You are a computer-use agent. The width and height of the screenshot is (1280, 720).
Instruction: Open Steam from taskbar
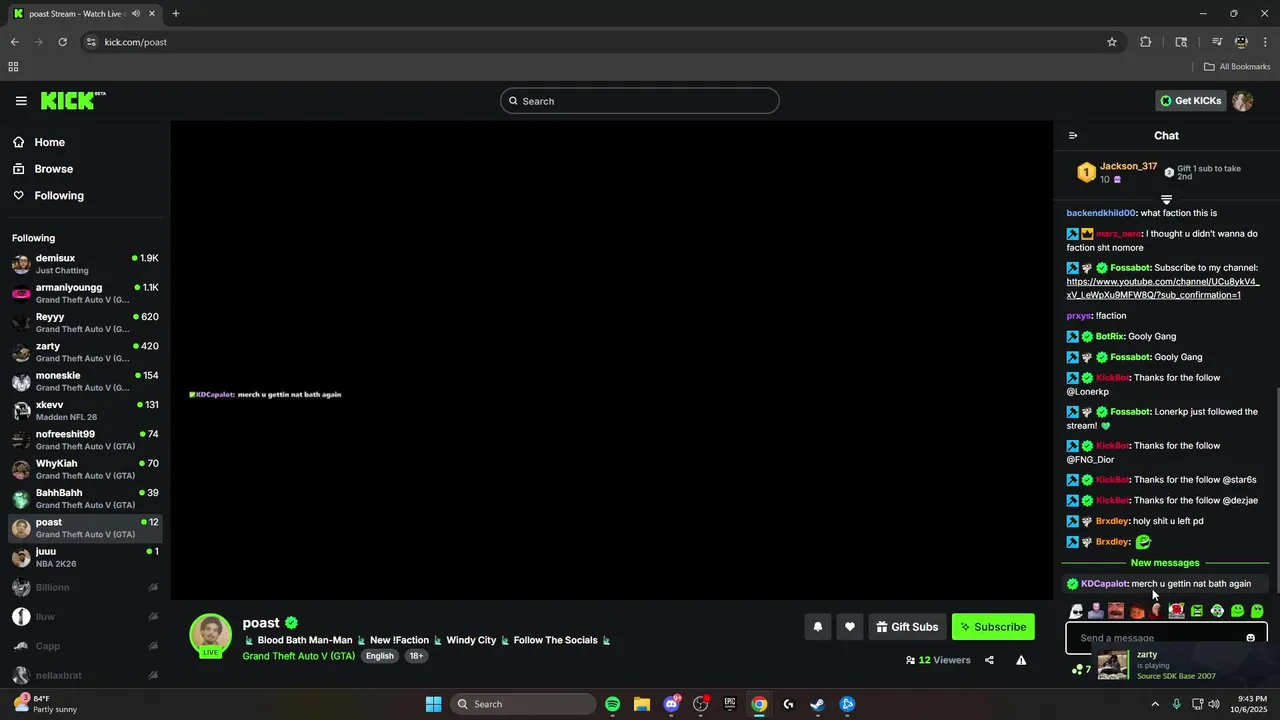click(x=817, y=704)
